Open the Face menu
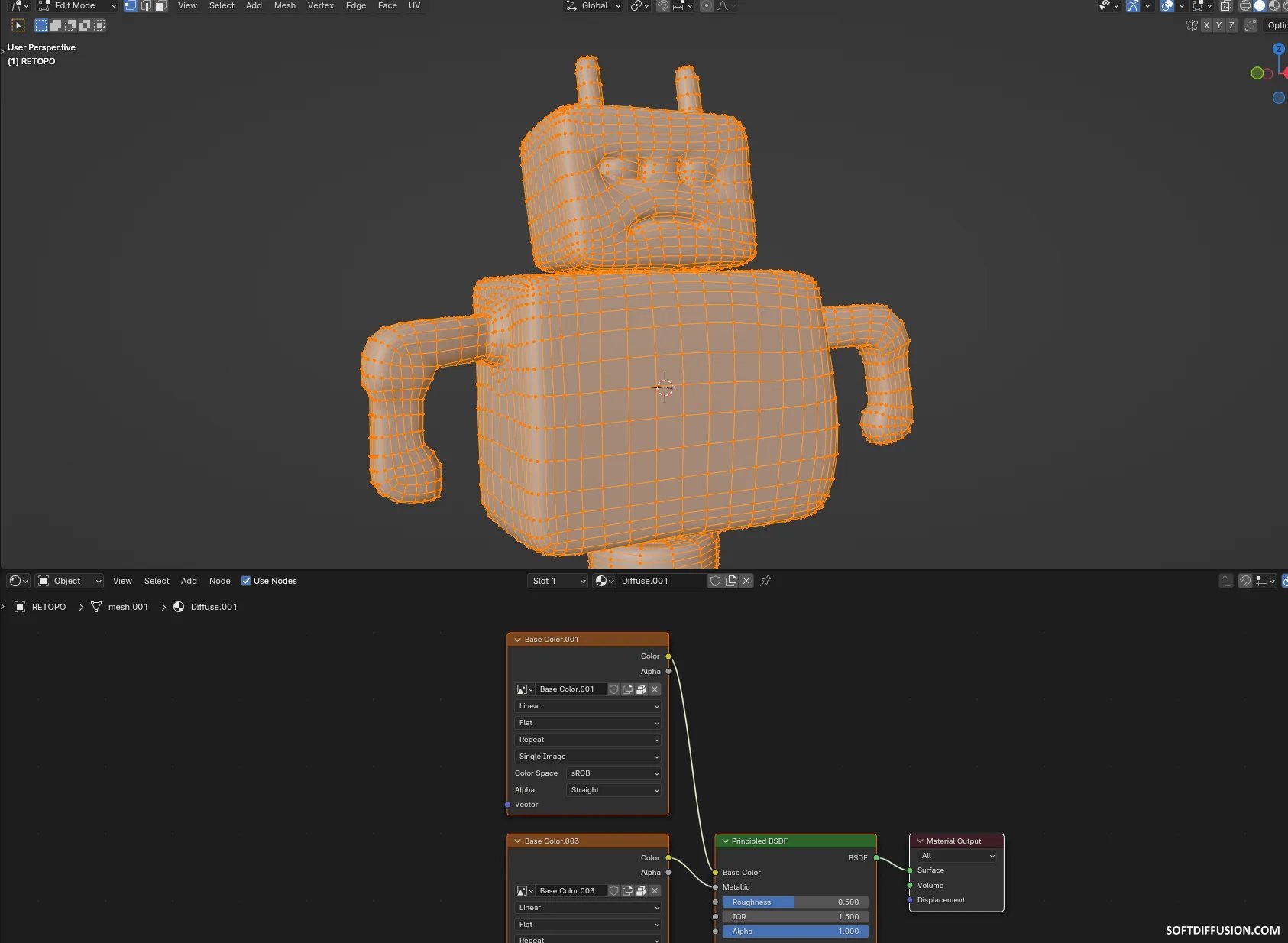 [387, 5]
